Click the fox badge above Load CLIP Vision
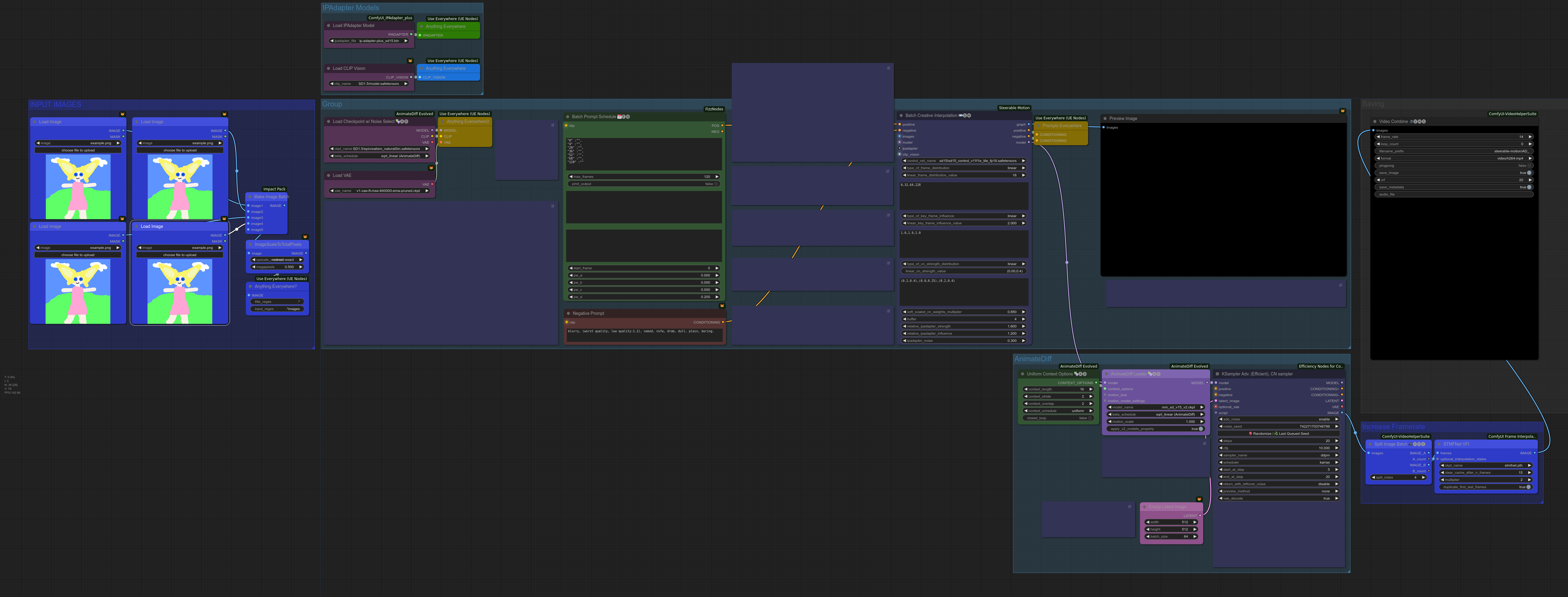Screen dimensions: 1568x597 (410, 61)
